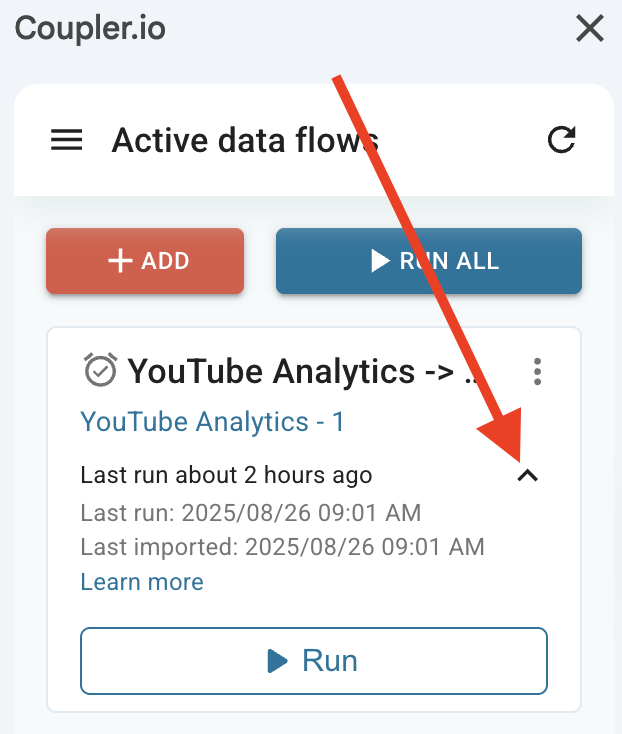The width and height of the screenshot is (622, 734).
Task: Click the alarm clock schedule icon
Action: pyautogui.click(x=100, y=371)
